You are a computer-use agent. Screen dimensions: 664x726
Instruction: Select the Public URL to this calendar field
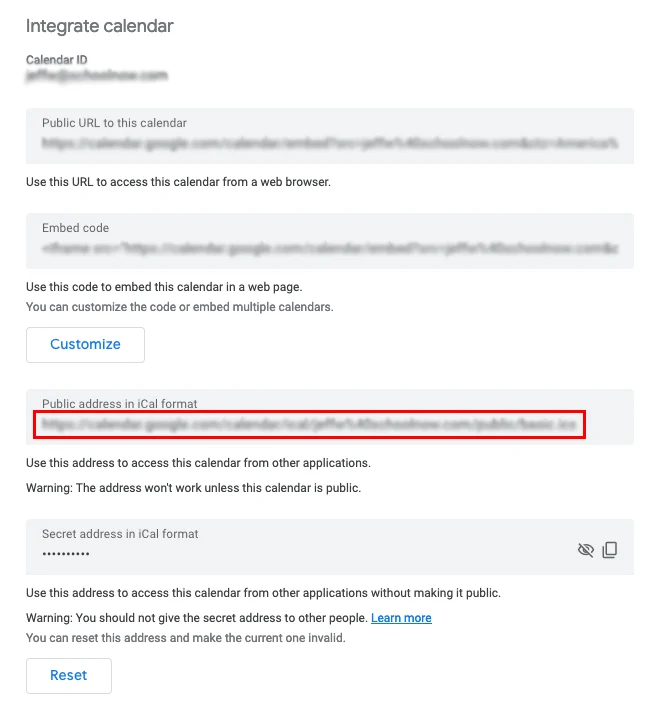click(x=328, y=143)
